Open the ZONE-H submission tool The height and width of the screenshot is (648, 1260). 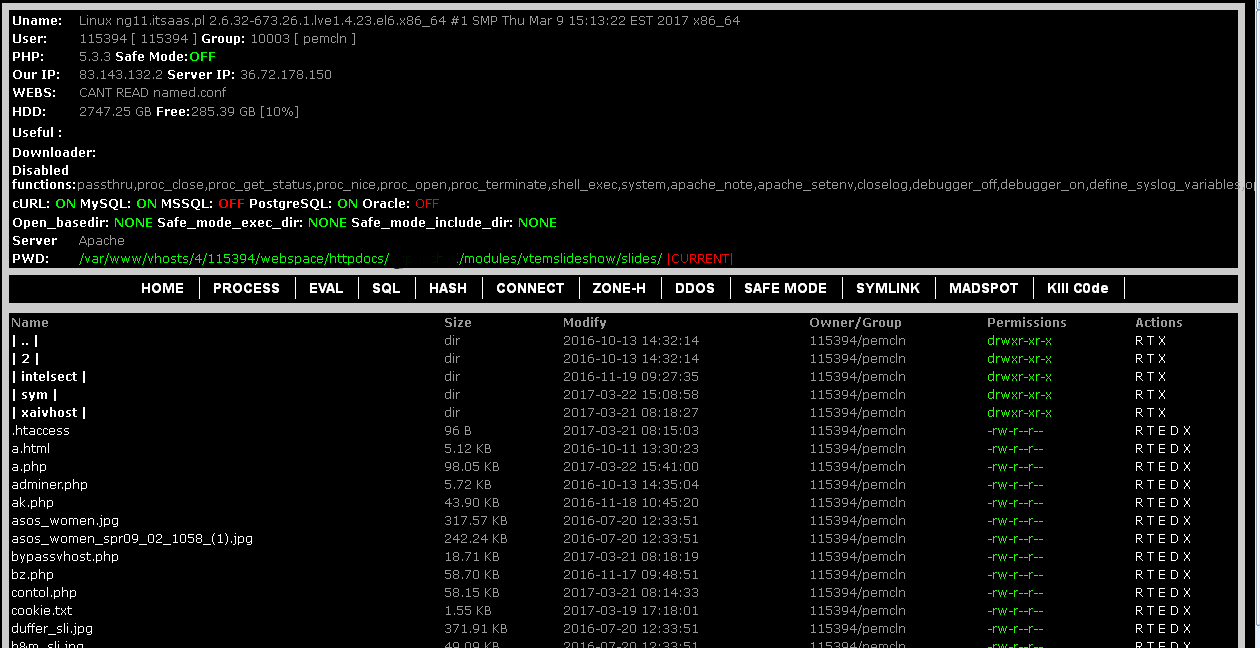620,288
